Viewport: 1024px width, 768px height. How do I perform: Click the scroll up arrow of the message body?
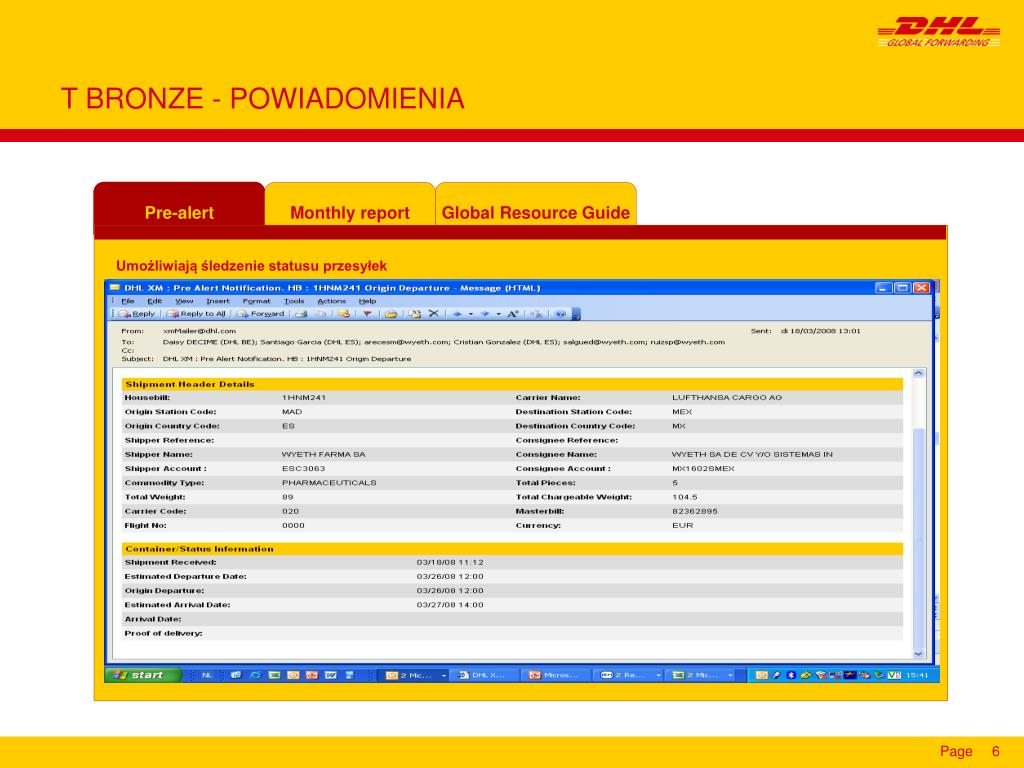[918, 373]
